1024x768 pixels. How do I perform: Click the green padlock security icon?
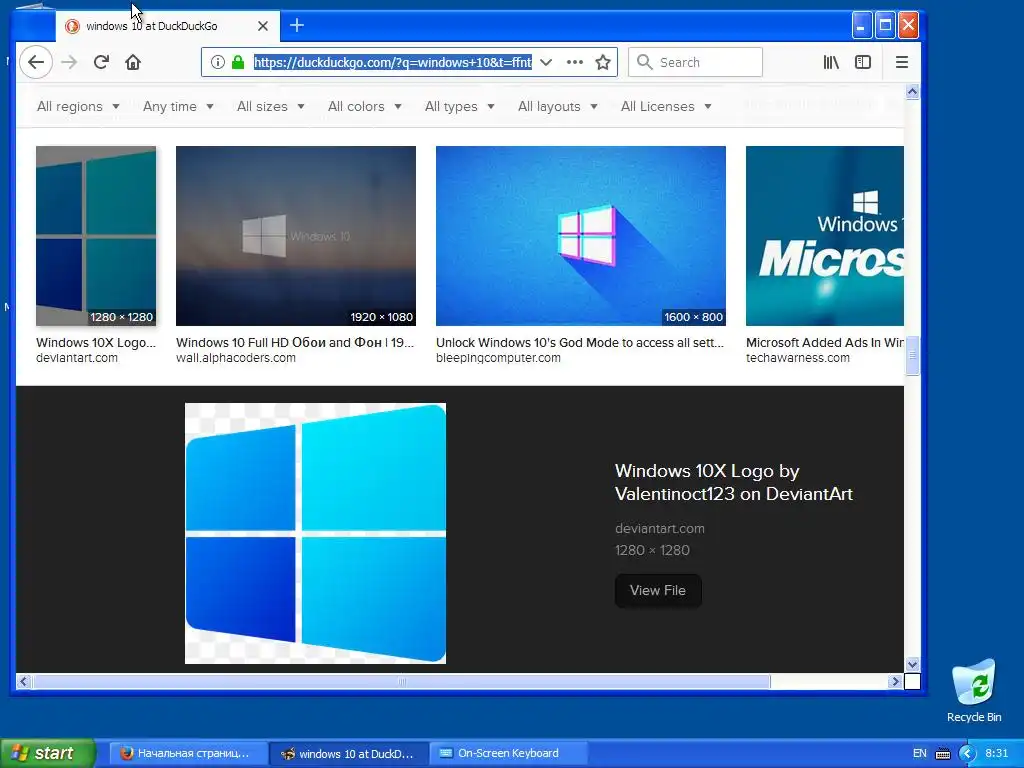[x=238, y=62]
